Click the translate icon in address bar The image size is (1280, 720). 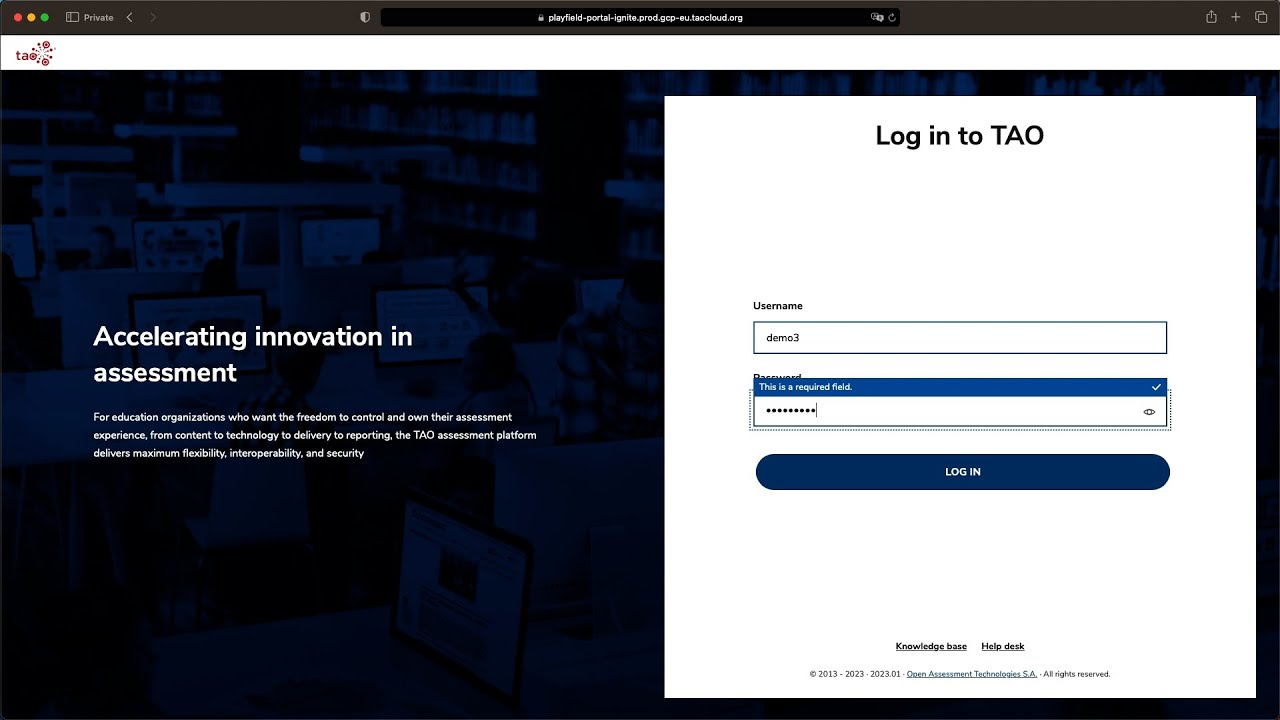(877, 17)
